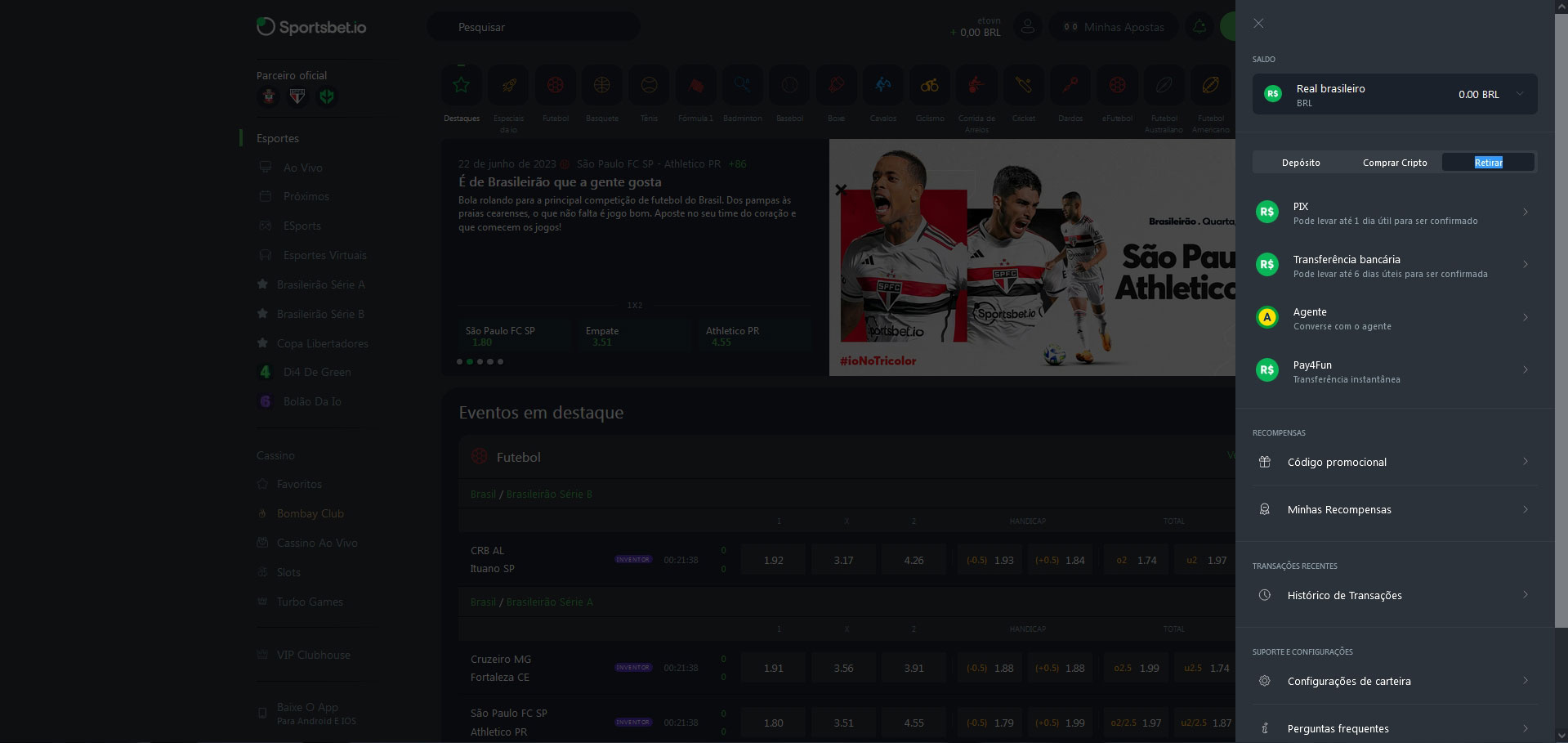Image resolution: width=1568 pixels, height=743 pixels.
Task: Expand the Minhas Recompensas chevron
Action: 1525,509
